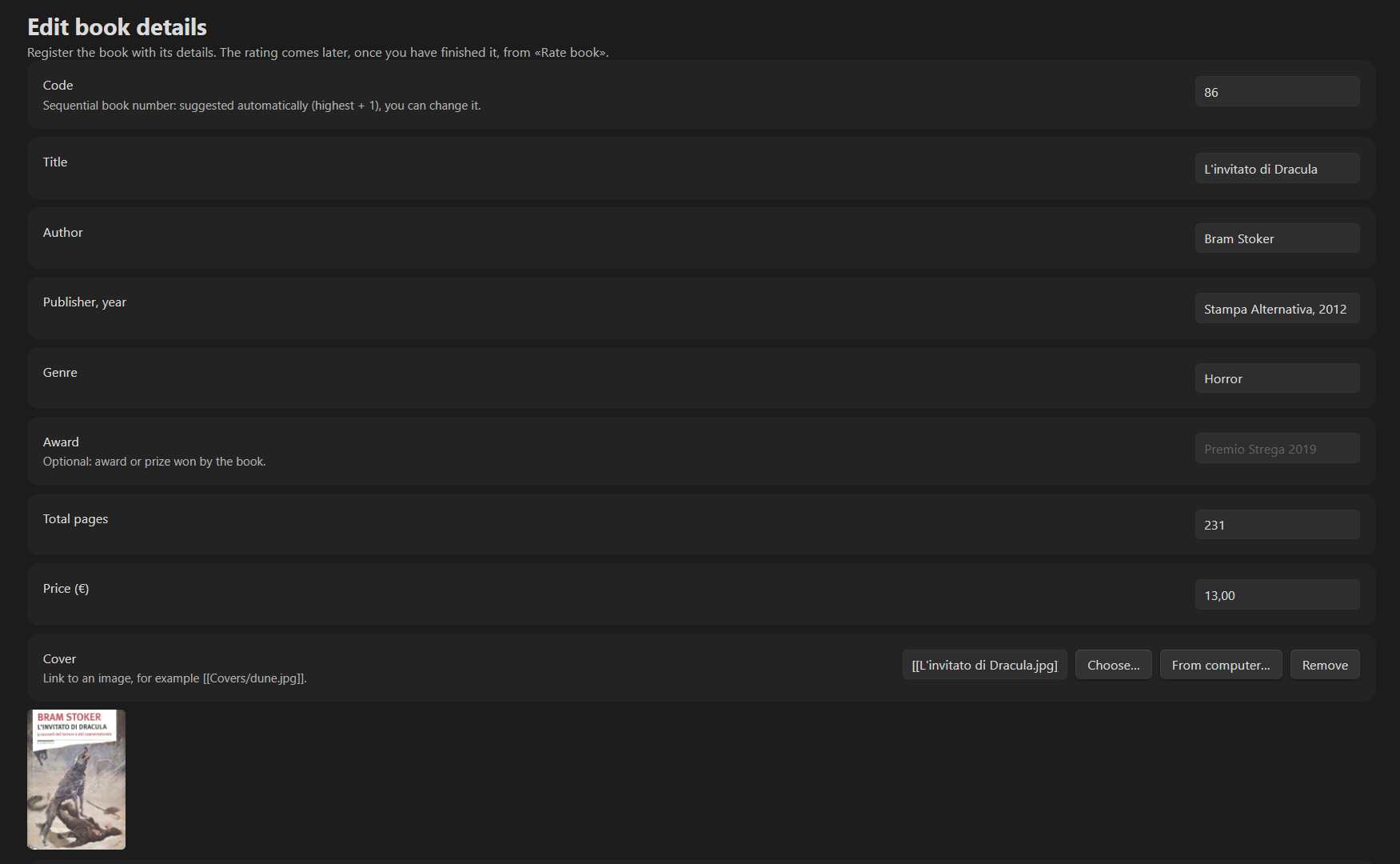1400x864 pixels.
Task: Click the From computer... button
Action: pos(1220,665)
